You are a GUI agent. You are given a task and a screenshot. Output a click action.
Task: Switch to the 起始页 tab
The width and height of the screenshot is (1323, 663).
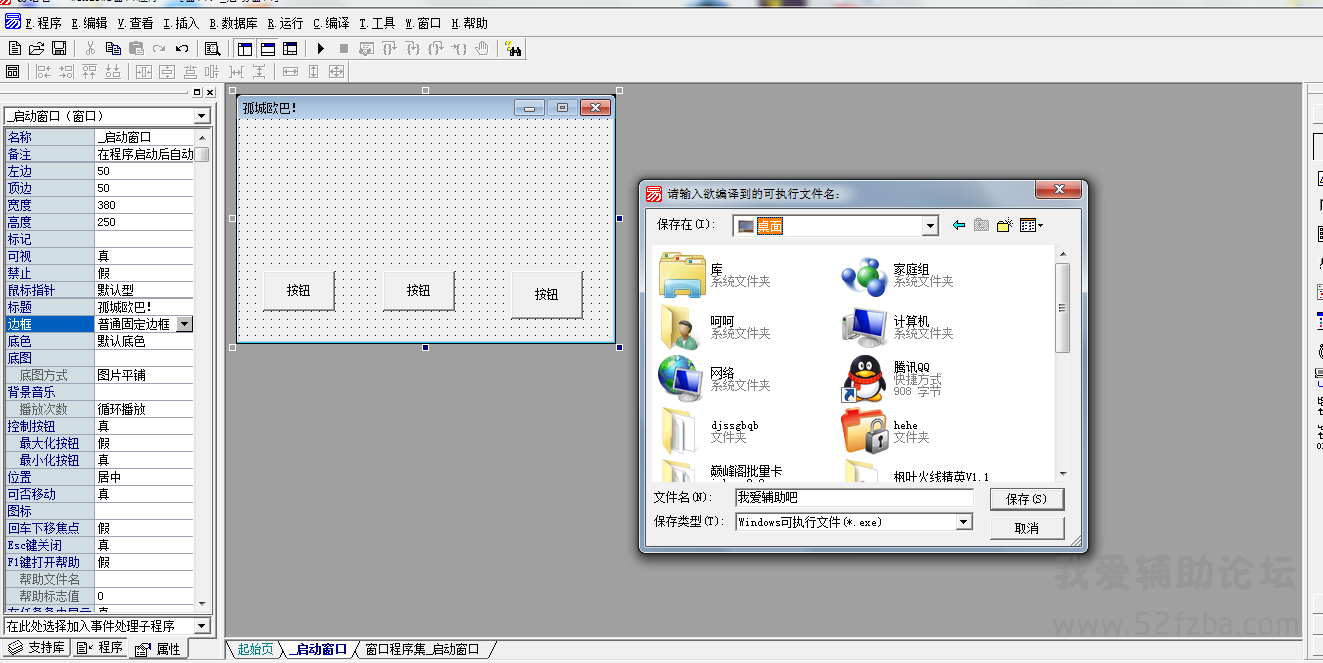tap(255, 649)
